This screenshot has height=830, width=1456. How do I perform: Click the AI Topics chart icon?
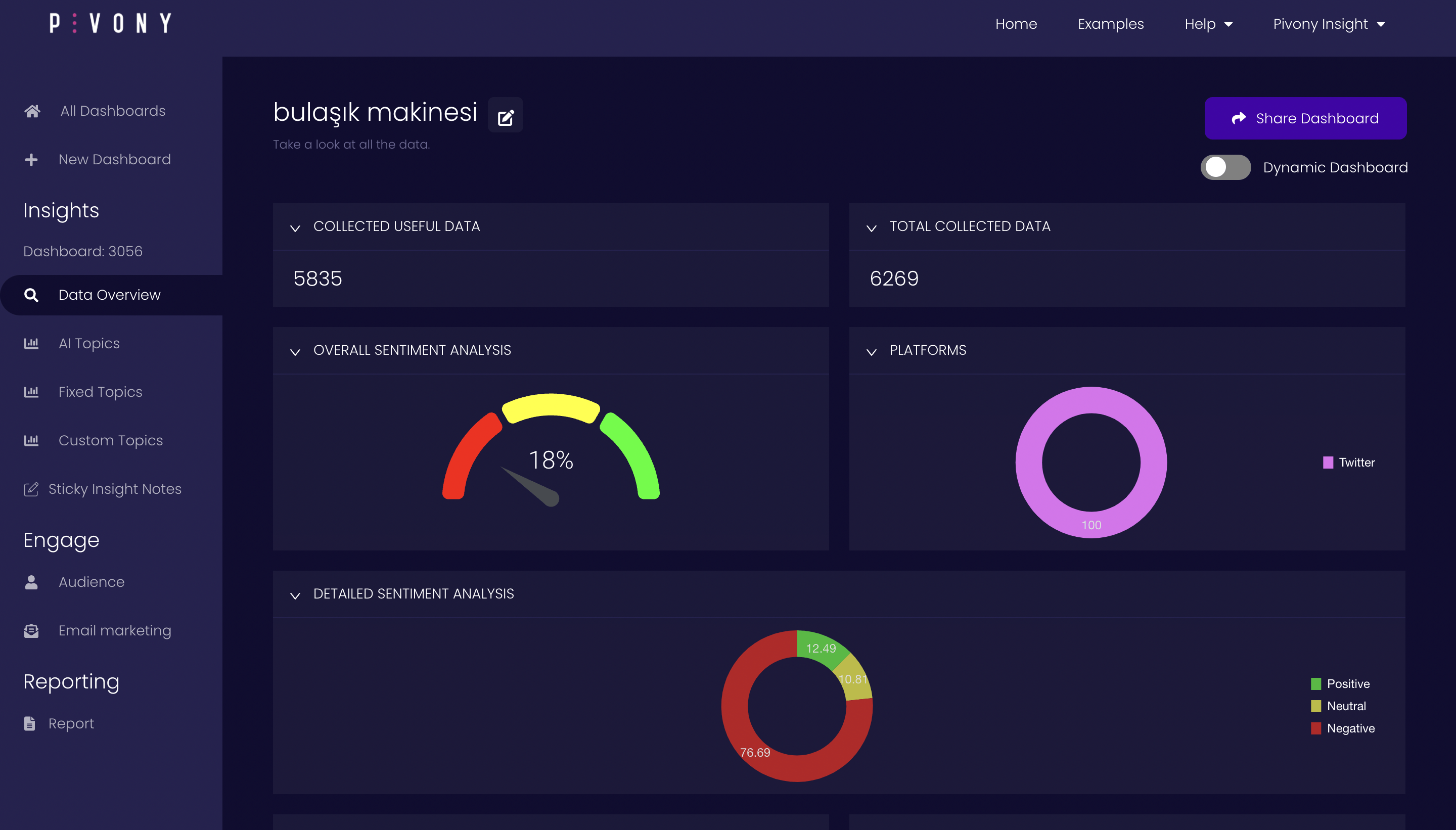click(31, 343)
